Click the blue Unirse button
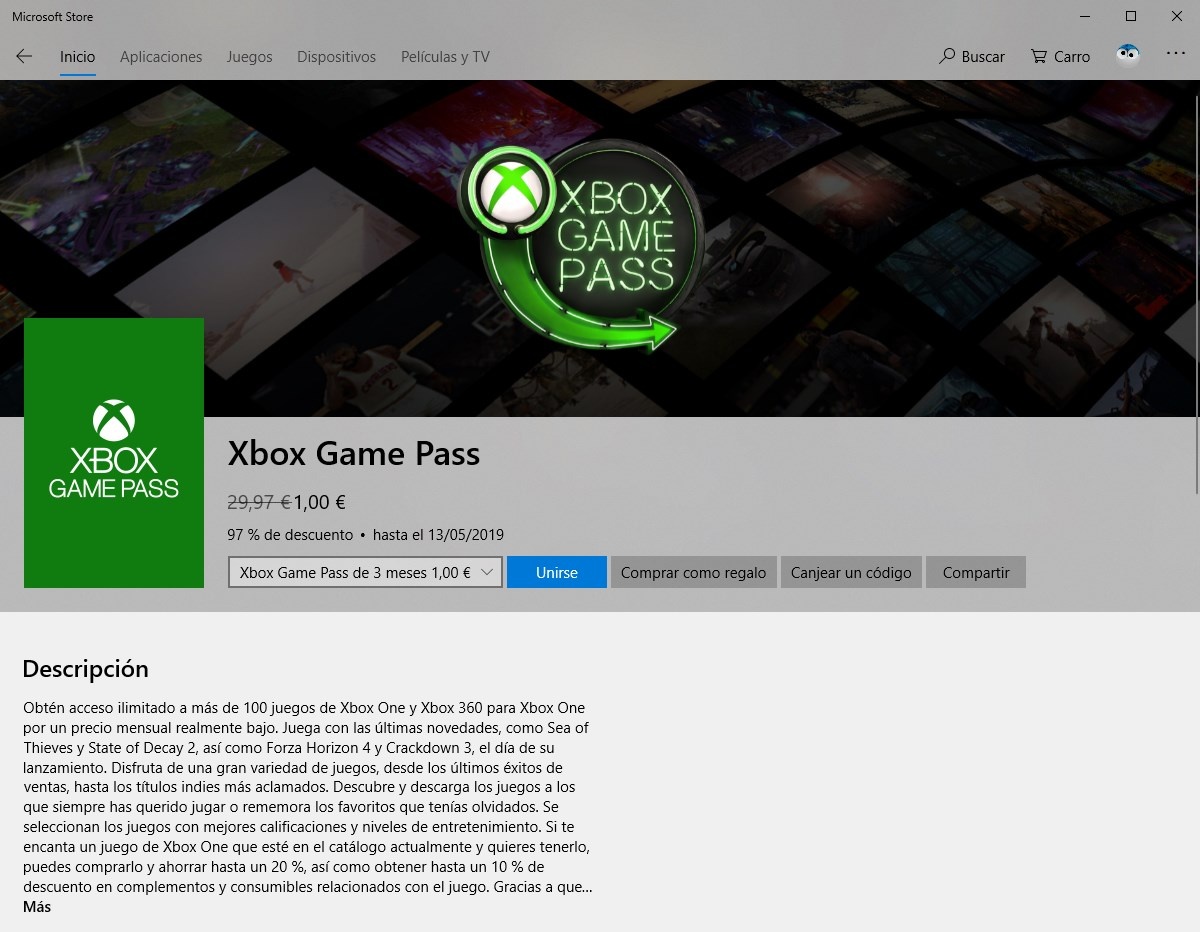Viewport: 1200px width, 932px height. [x=557, y=572]
